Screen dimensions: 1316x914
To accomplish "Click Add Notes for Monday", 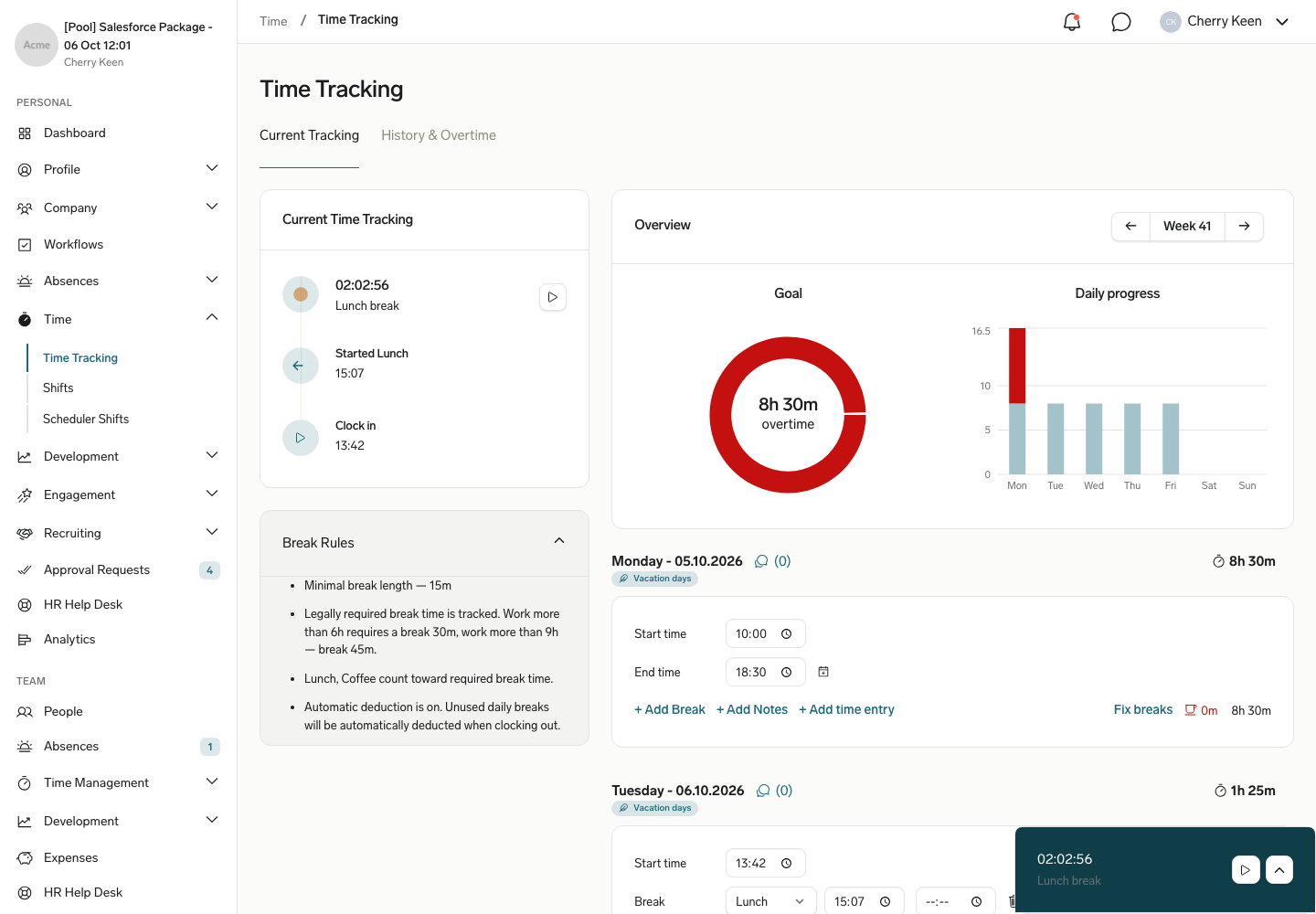I will [x=752, y=710].
